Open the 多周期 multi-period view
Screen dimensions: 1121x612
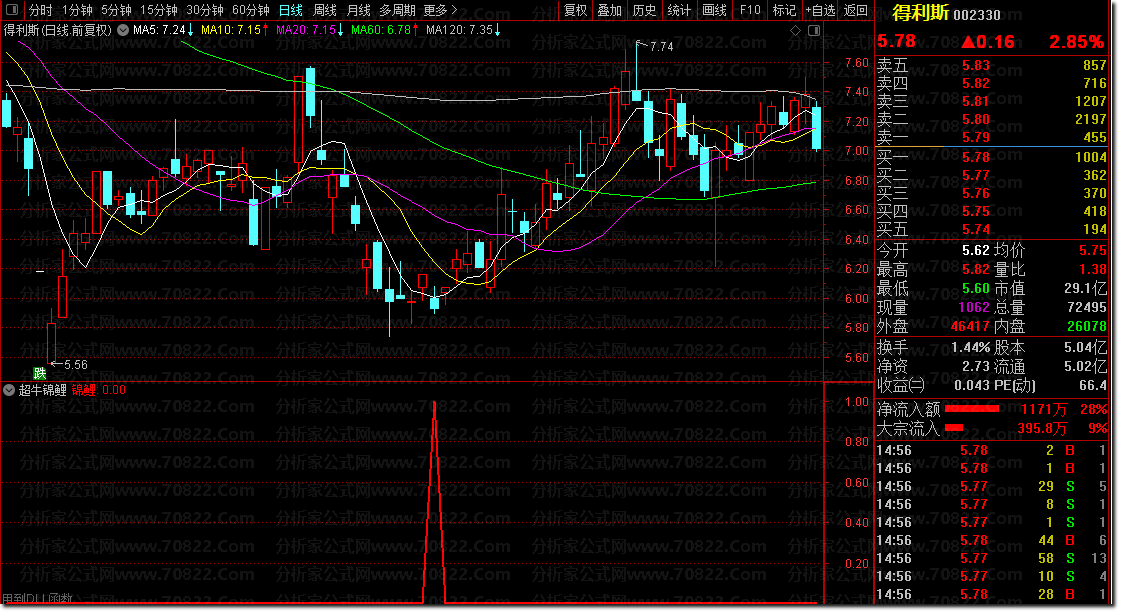pos(397,10)
